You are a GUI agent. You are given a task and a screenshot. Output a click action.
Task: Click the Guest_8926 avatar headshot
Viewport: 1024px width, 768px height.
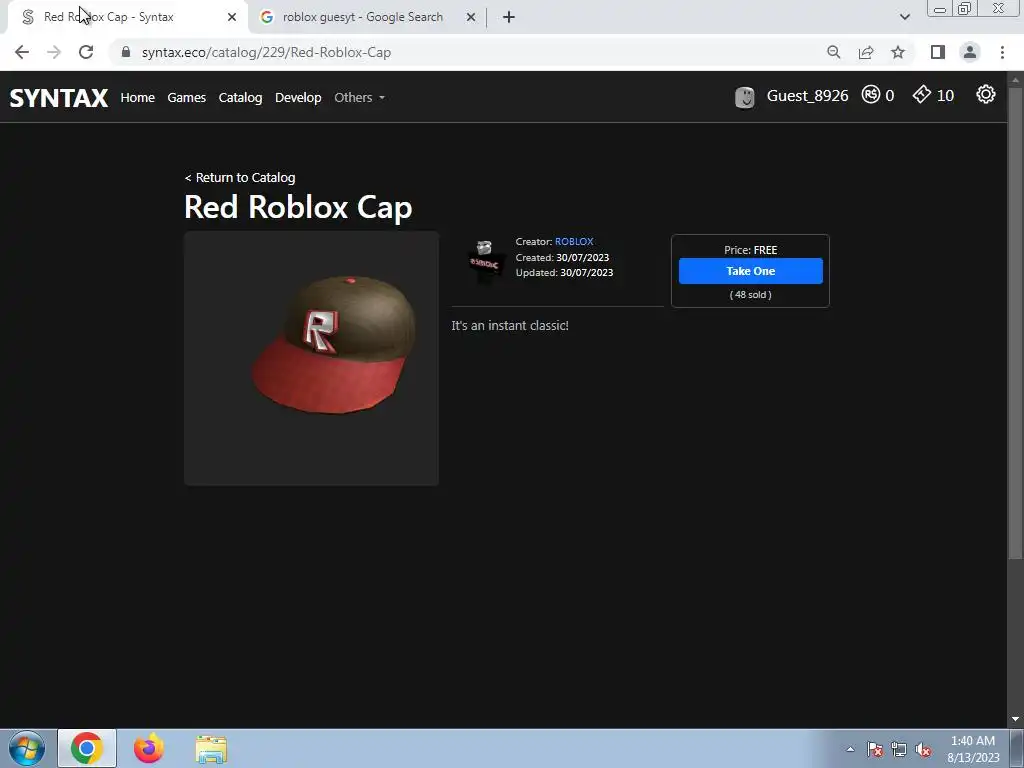click(744, 97)
